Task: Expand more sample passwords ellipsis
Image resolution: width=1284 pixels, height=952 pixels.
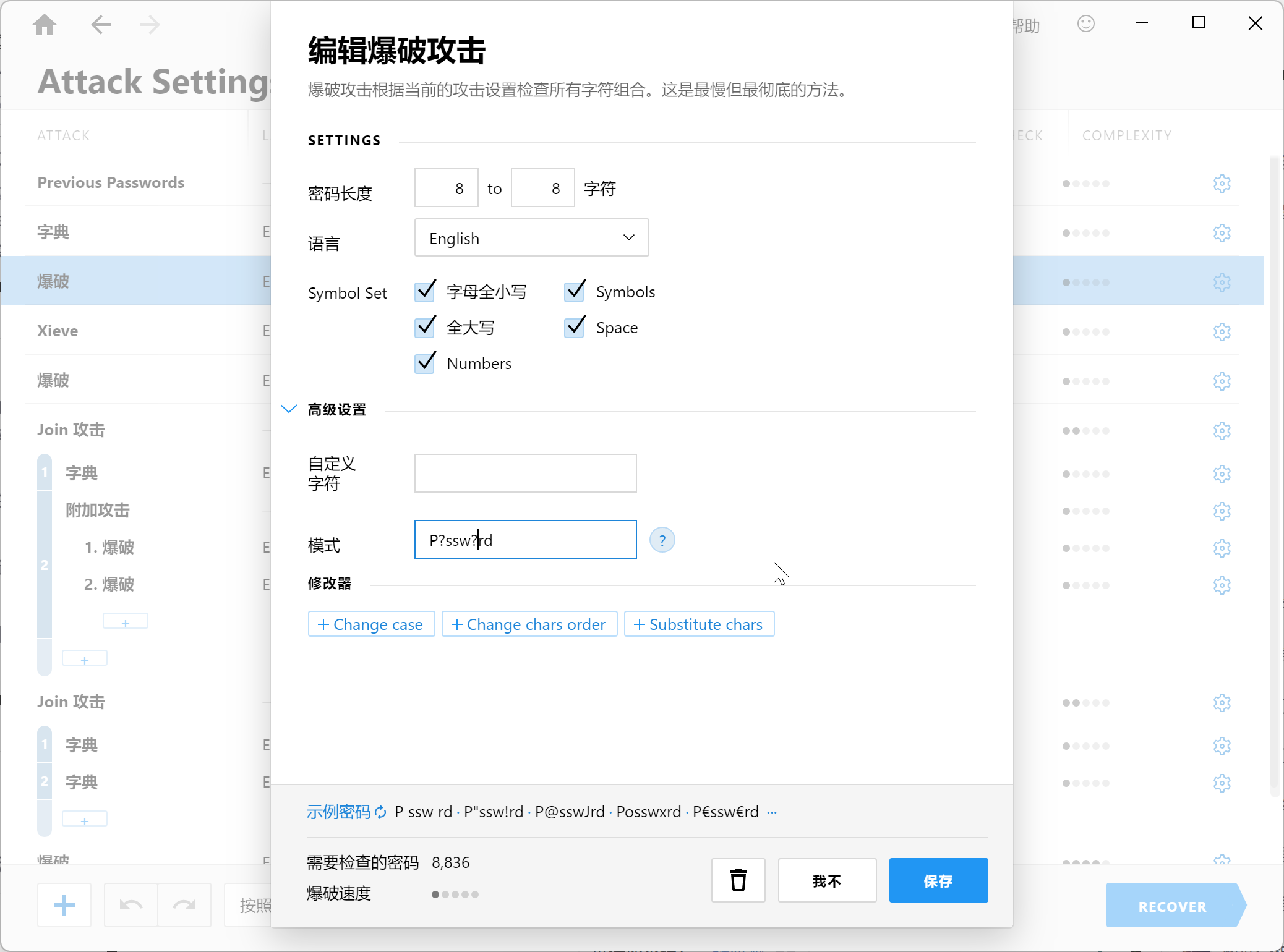Action: [771, 812]
